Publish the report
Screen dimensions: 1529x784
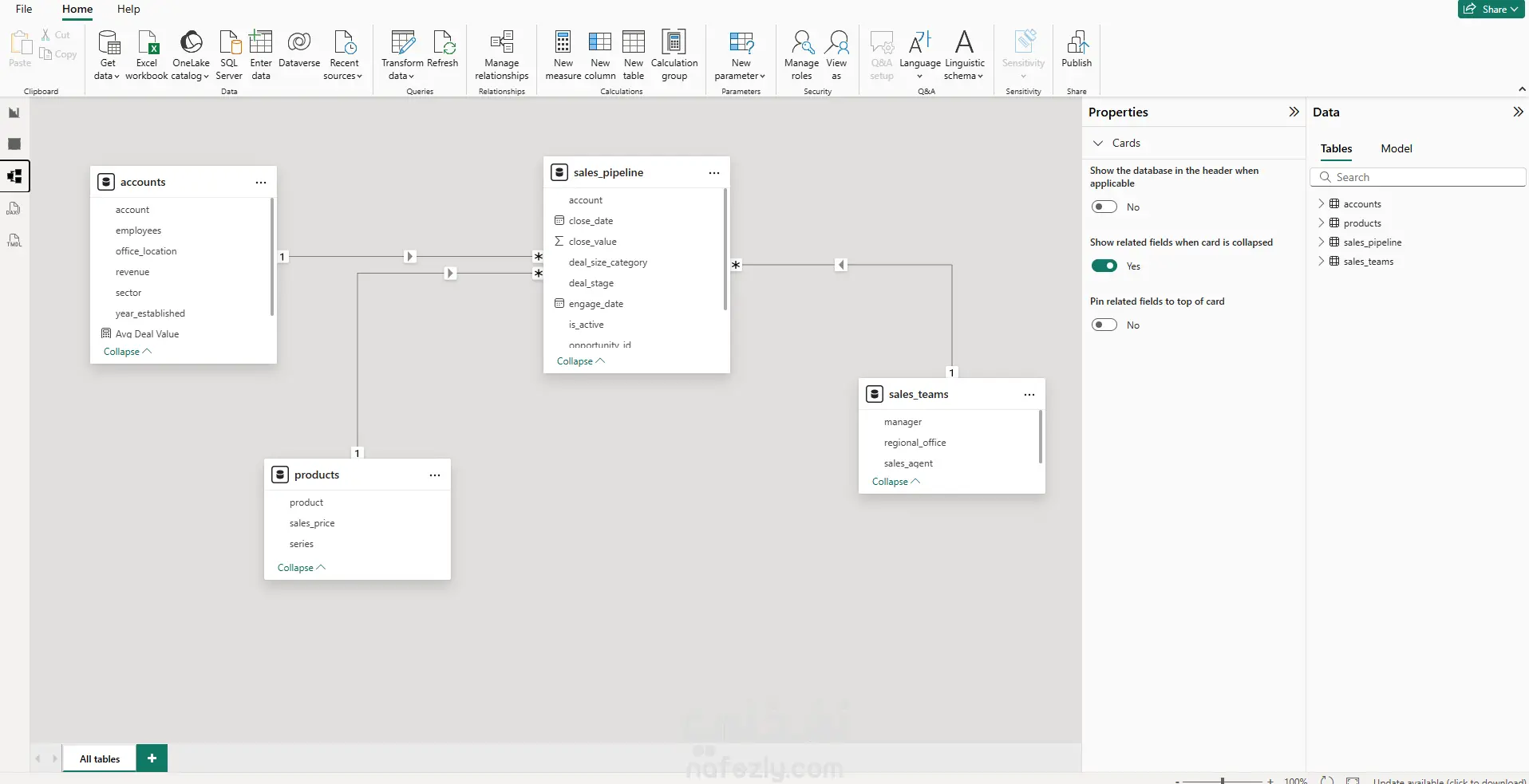[1077, 49]
